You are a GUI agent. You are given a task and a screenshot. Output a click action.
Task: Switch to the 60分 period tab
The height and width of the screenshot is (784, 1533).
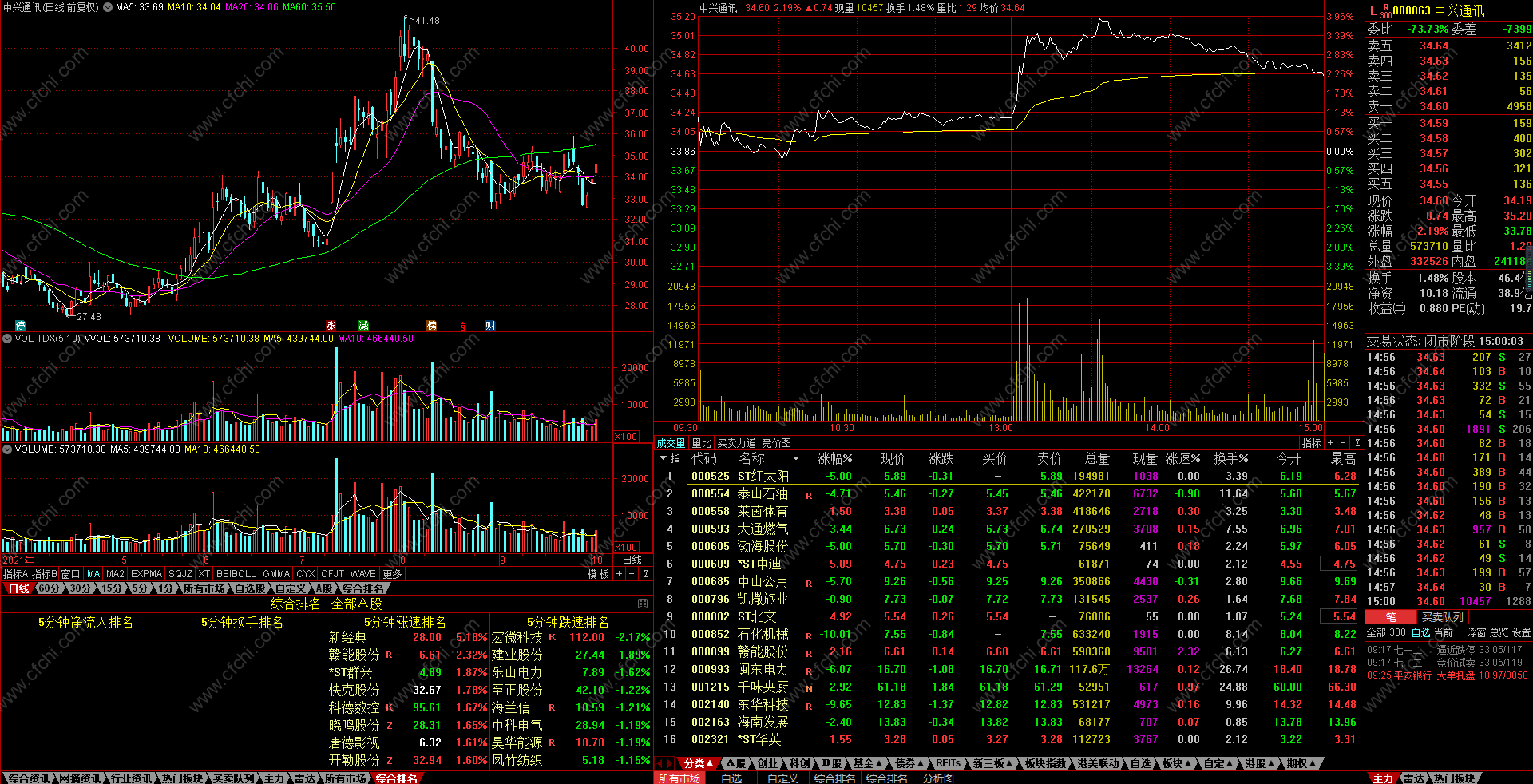coord(49,588)
